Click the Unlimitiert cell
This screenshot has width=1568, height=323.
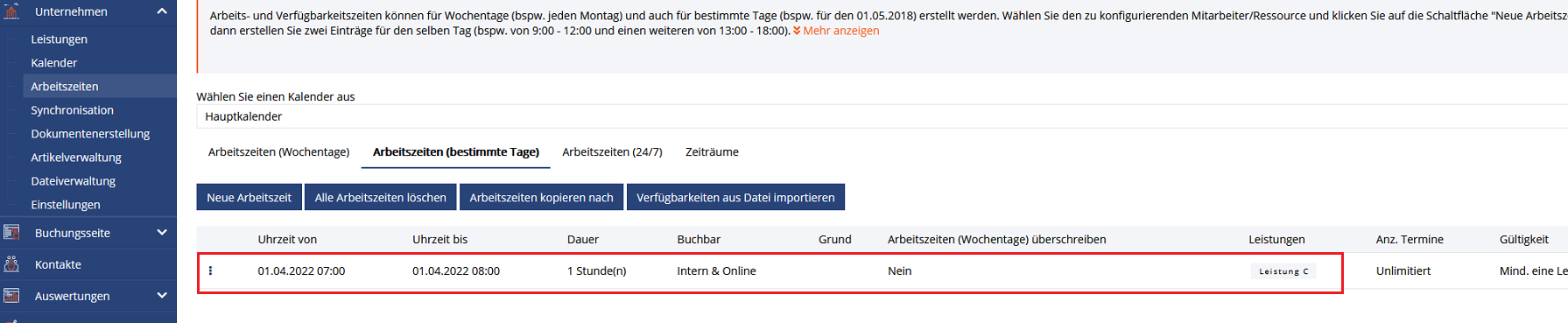click(x=1403, y=271)
